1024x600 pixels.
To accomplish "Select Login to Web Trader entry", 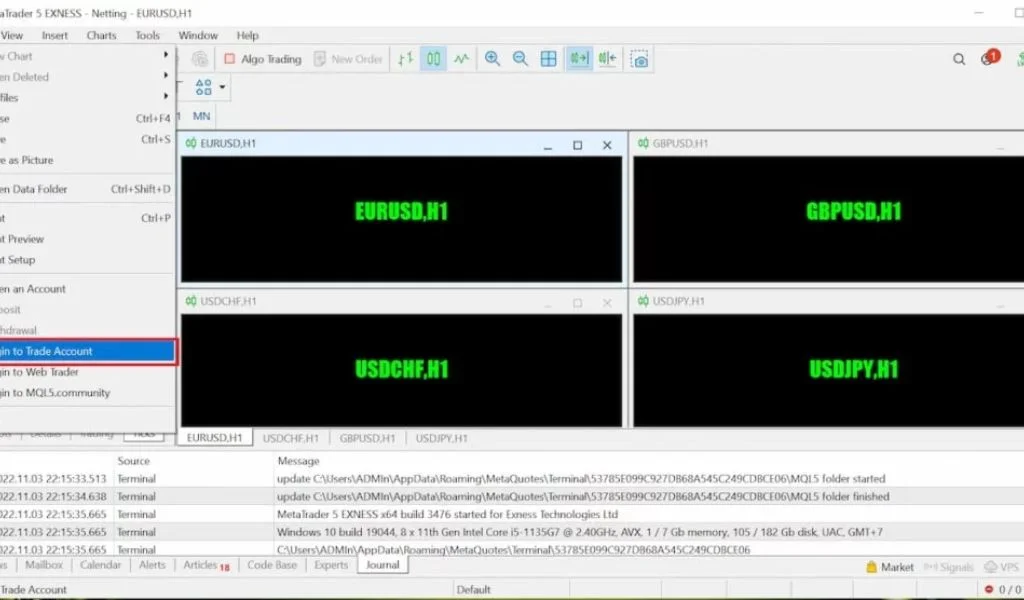I will coord(88,372).
